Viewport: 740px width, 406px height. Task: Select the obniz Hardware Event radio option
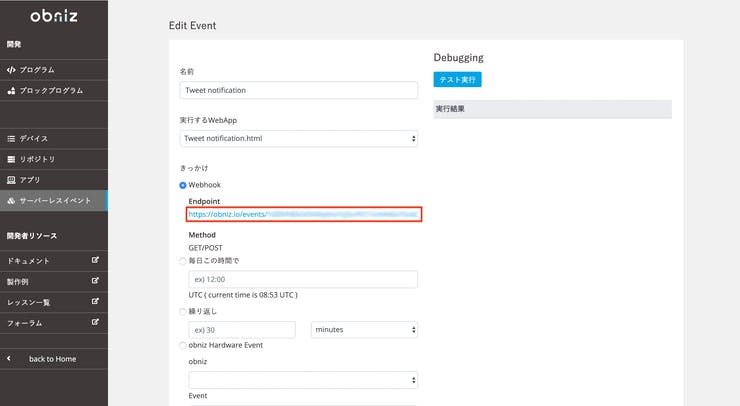[x=182, y=345]
